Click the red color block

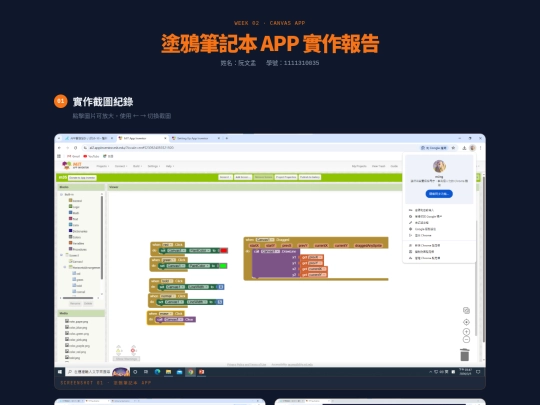(224, 250)
